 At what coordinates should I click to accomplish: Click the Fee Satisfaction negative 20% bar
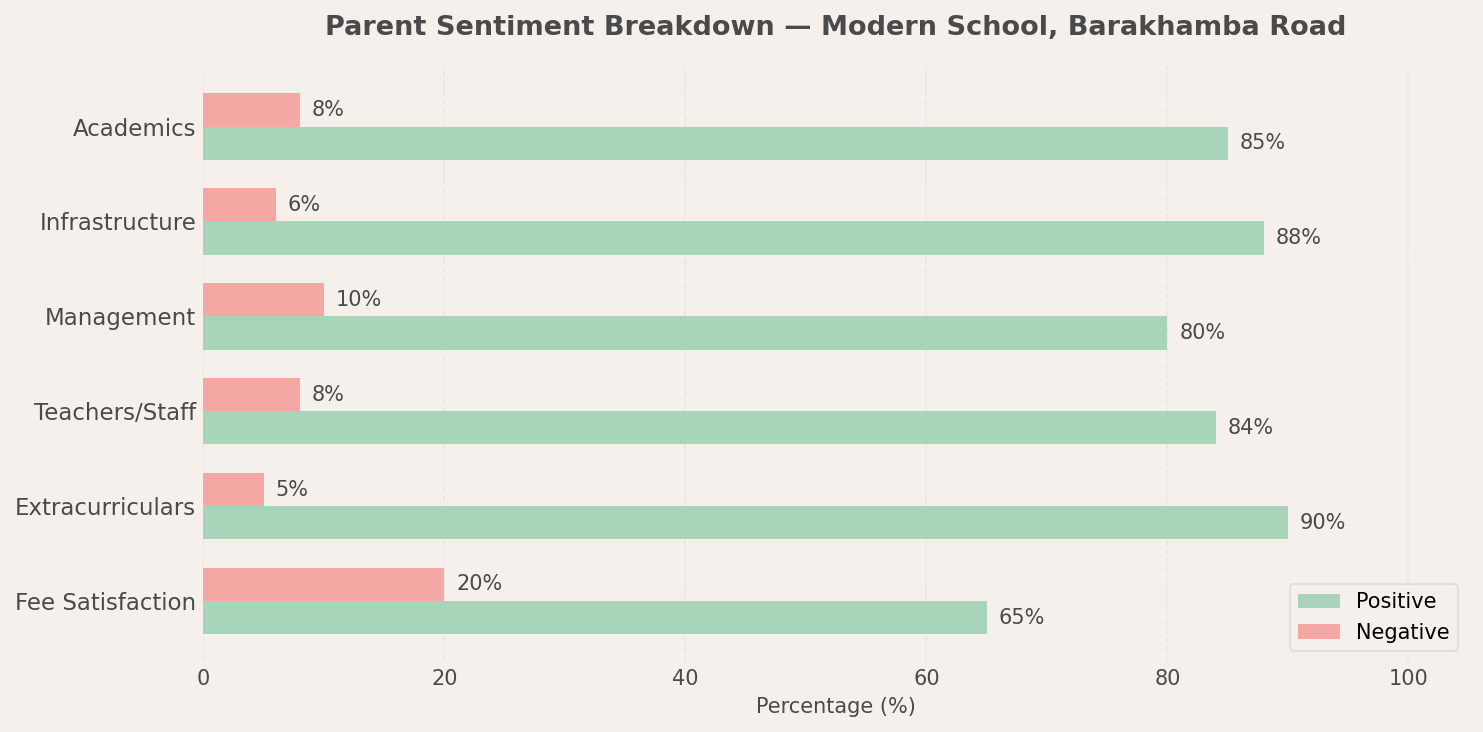(323, 584)
